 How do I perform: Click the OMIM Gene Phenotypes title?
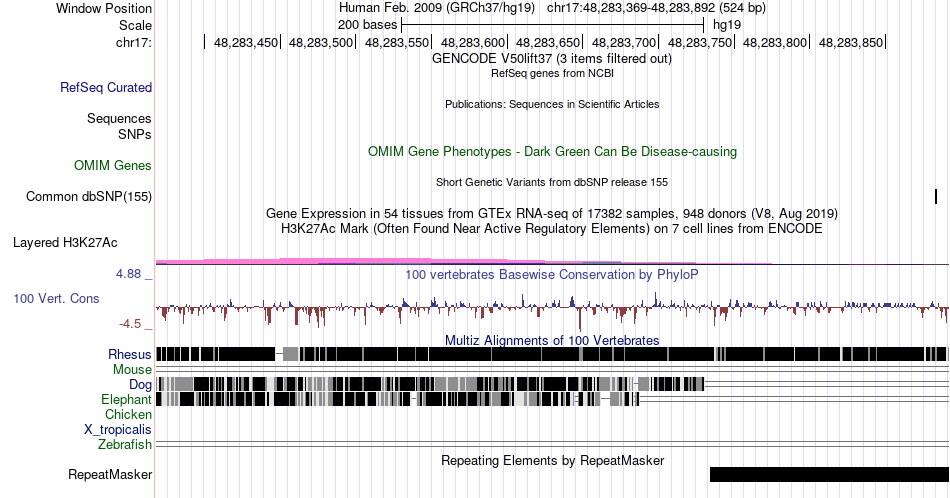(x=552, y=151)
